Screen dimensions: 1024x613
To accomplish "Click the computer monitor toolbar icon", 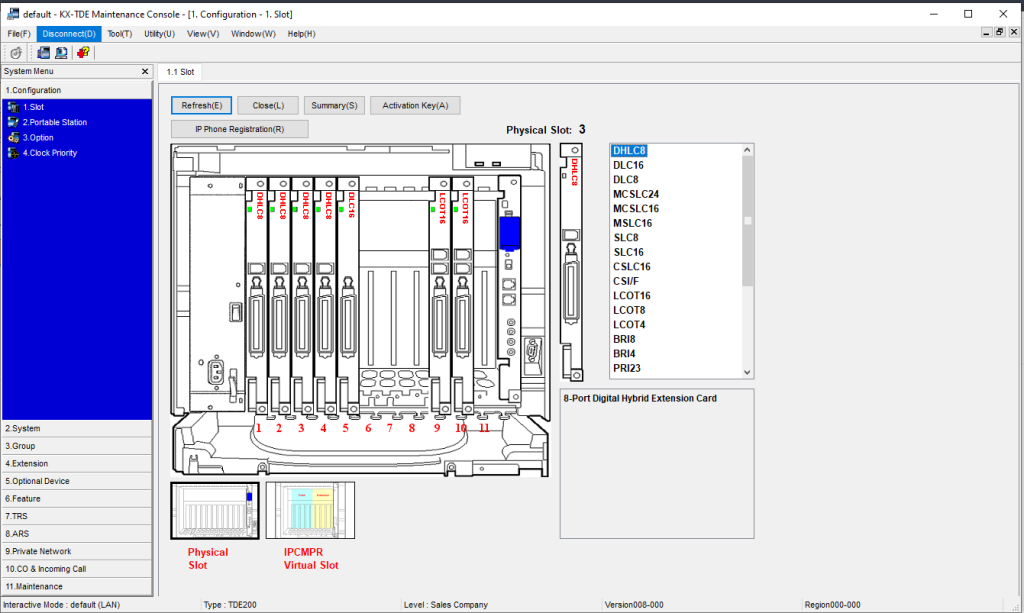I will [x=61, y=53].
